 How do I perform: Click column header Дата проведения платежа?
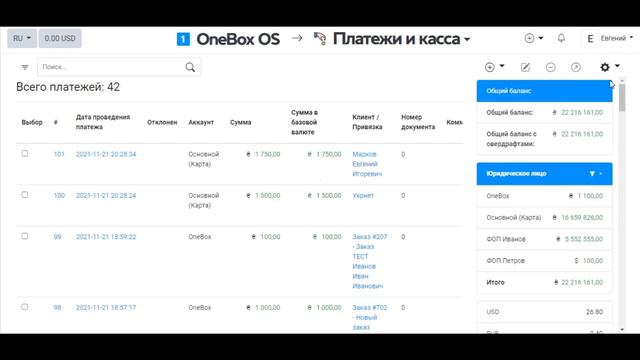[103, 122]
